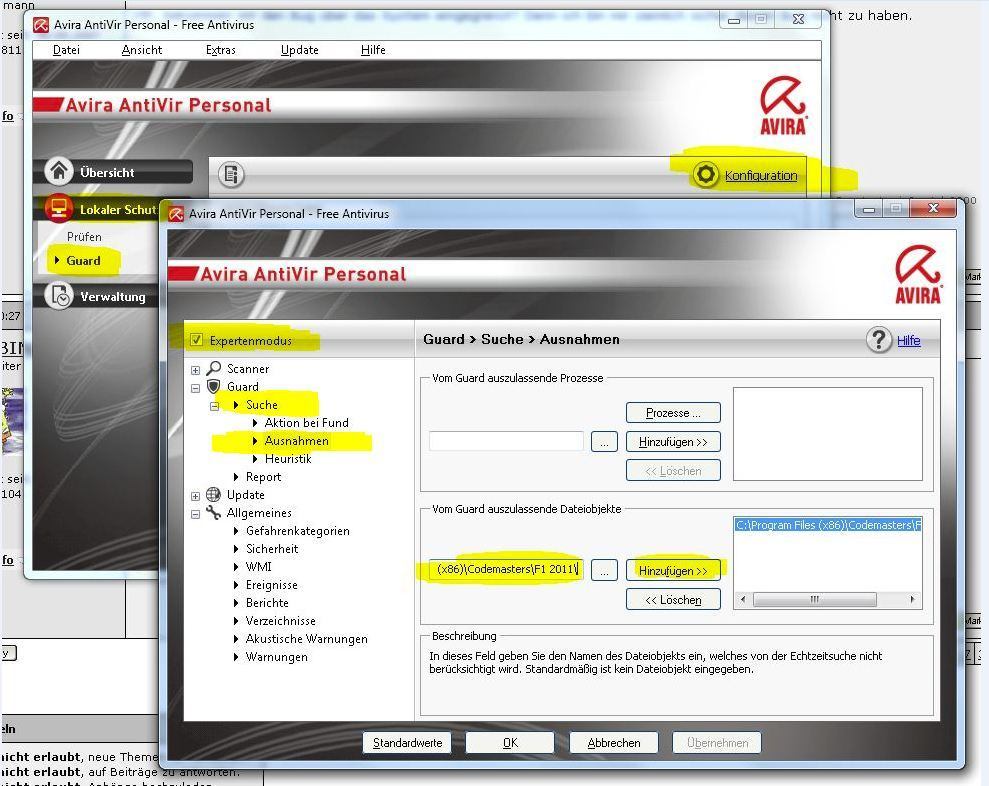The image size is (989, 786).
Task: Open the Update menu
Action: point(300,50)
